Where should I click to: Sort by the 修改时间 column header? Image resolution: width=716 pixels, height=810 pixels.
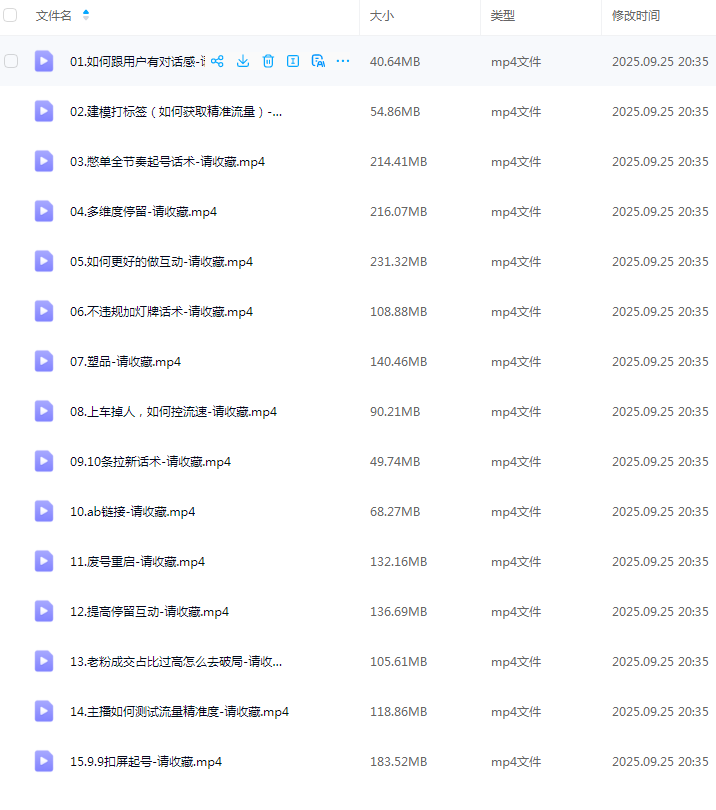[636, 16]
